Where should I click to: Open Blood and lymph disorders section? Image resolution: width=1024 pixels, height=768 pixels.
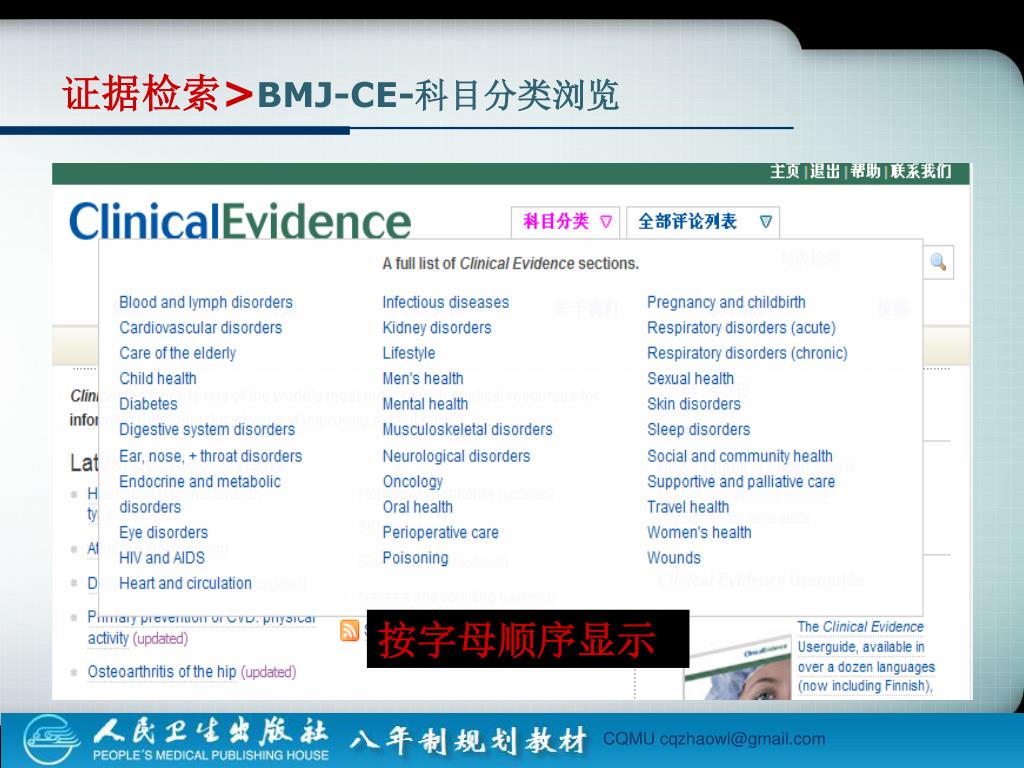tap(206, 303)
